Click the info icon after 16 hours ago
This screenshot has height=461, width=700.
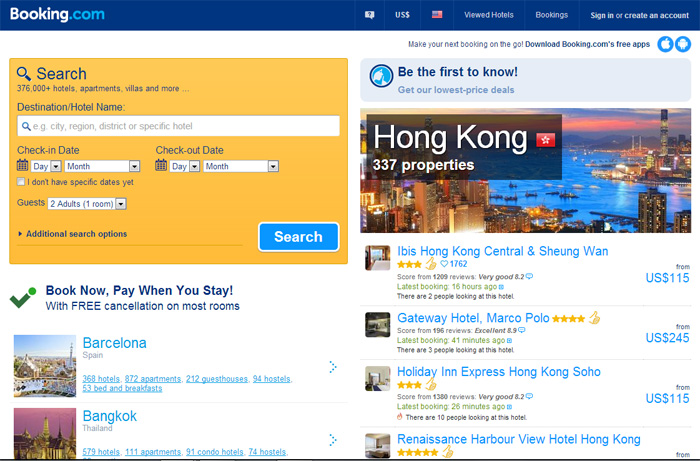click(501, 287)
